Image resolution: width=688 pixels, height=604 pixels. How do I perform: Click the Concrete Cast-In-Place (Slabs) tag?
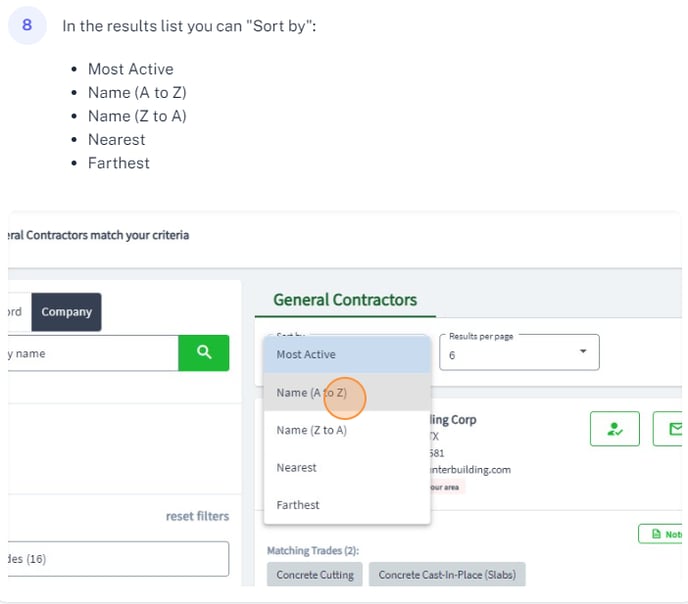(x=447, y=575)
